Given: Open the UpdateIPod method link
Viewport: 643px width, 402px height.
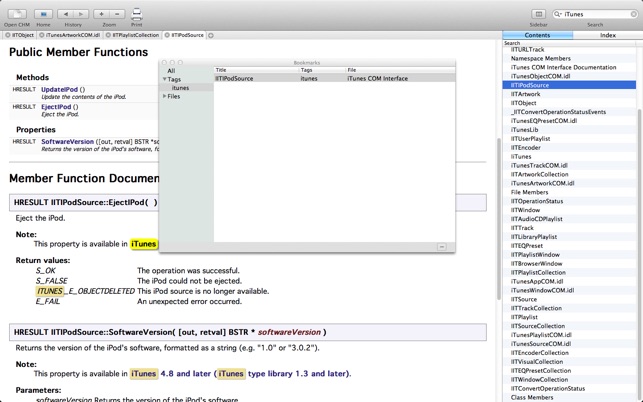Looking at the screenshot, I should [x=59, y=90].
